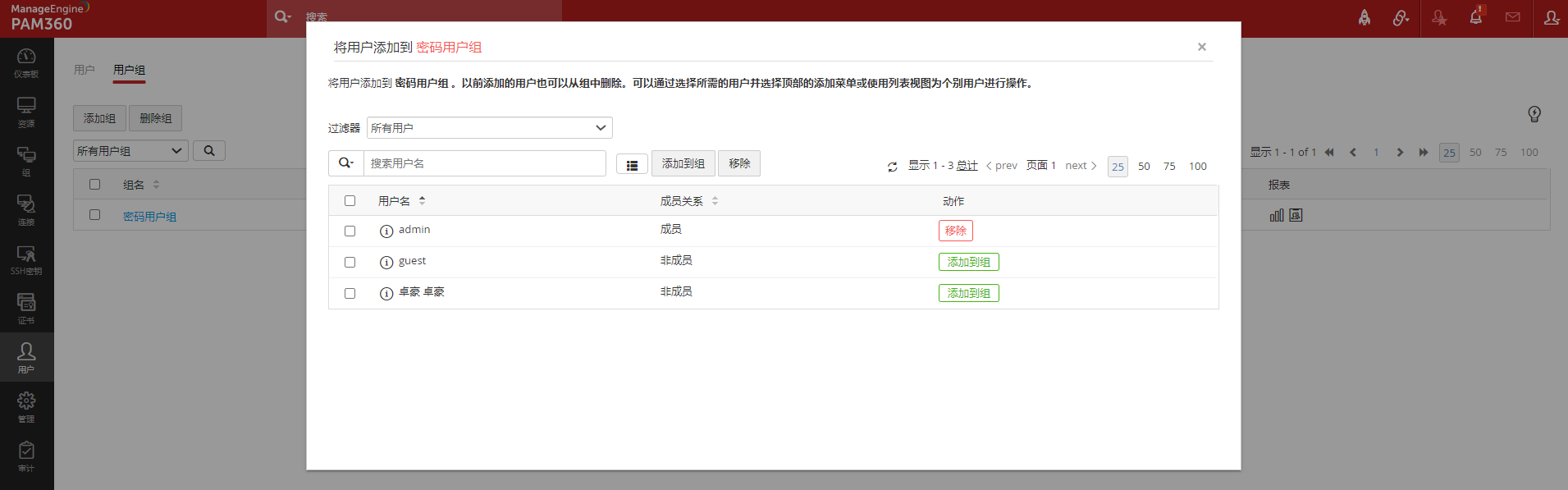This screenshot has height=490, width=1568.
Task: Open the bar chart report icon
Action: tap(1277, 215)
